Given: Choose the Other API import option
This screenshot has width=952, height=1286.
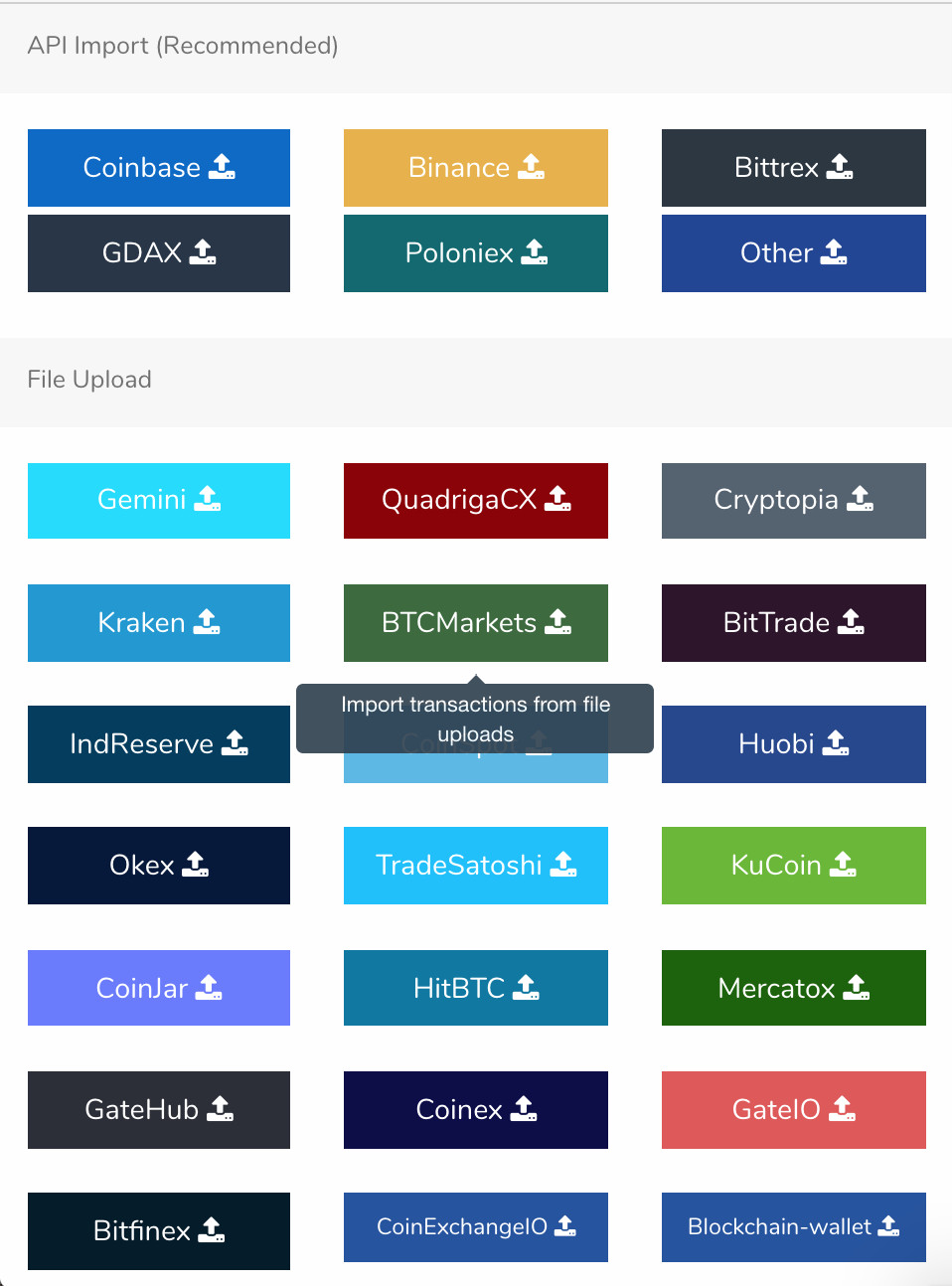Looking at the screenshot, I should [793, 253].
